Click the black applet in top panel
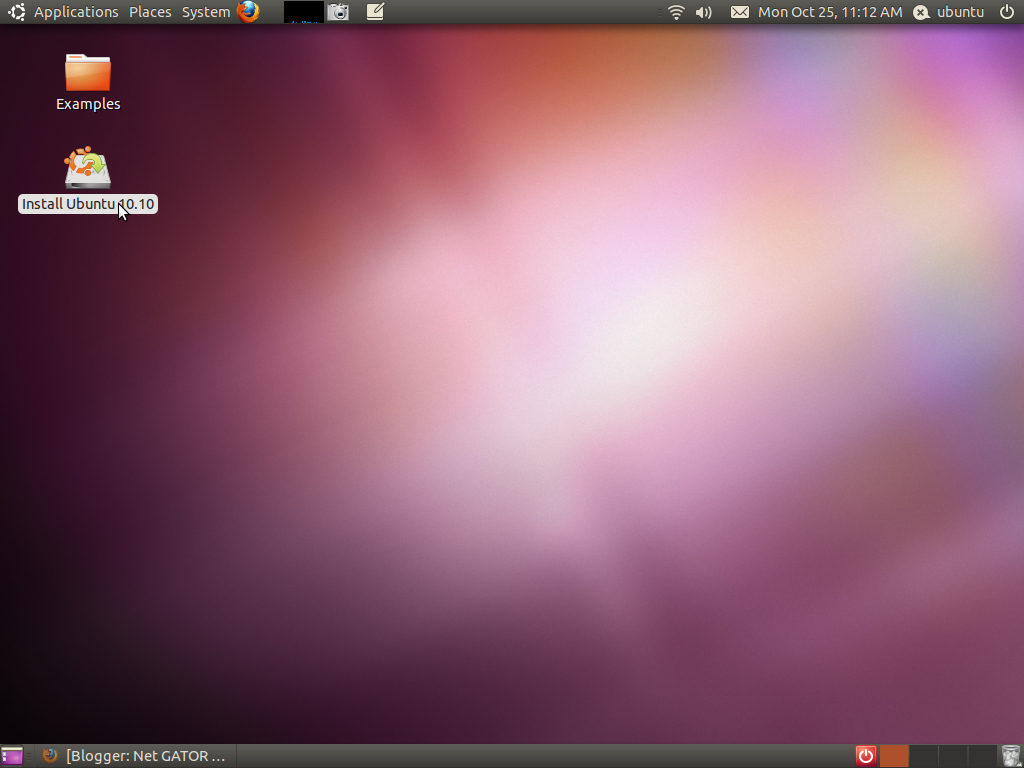The image size is (1024, 768). tap(304, 12)
